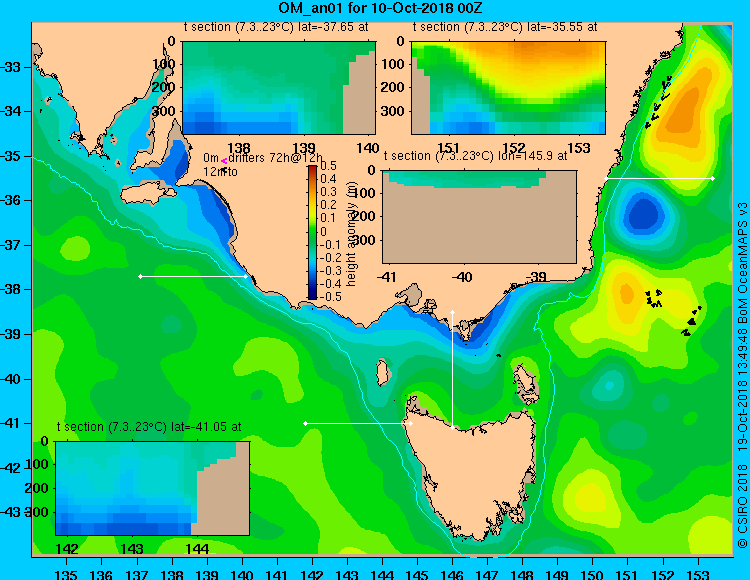
Task: Select label "t section (7.3..23°C) lat=-35.55 at"
Action: coord(505,27)
